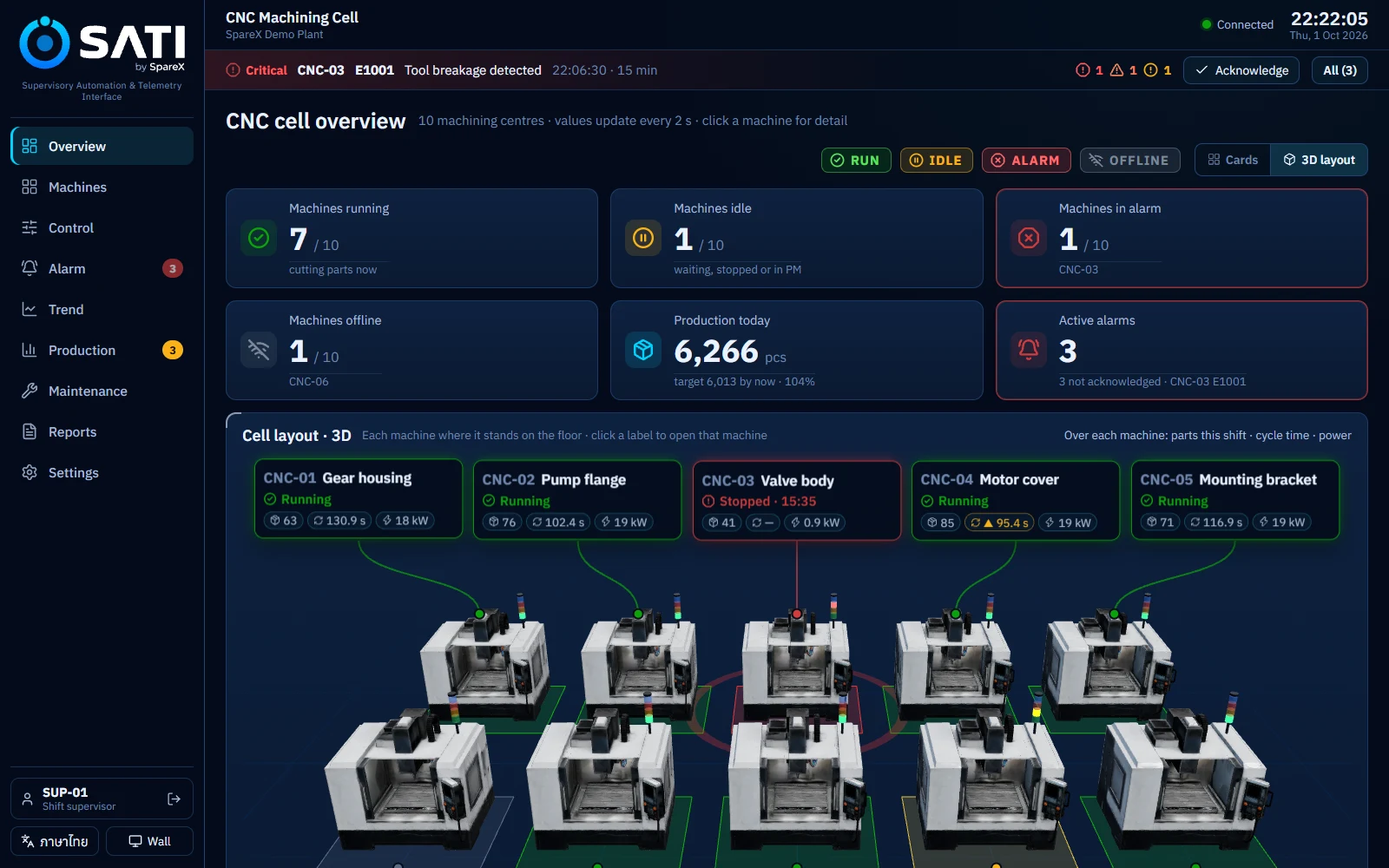
Task: Switch to 3D layout view
Action: click(1320, 160)
